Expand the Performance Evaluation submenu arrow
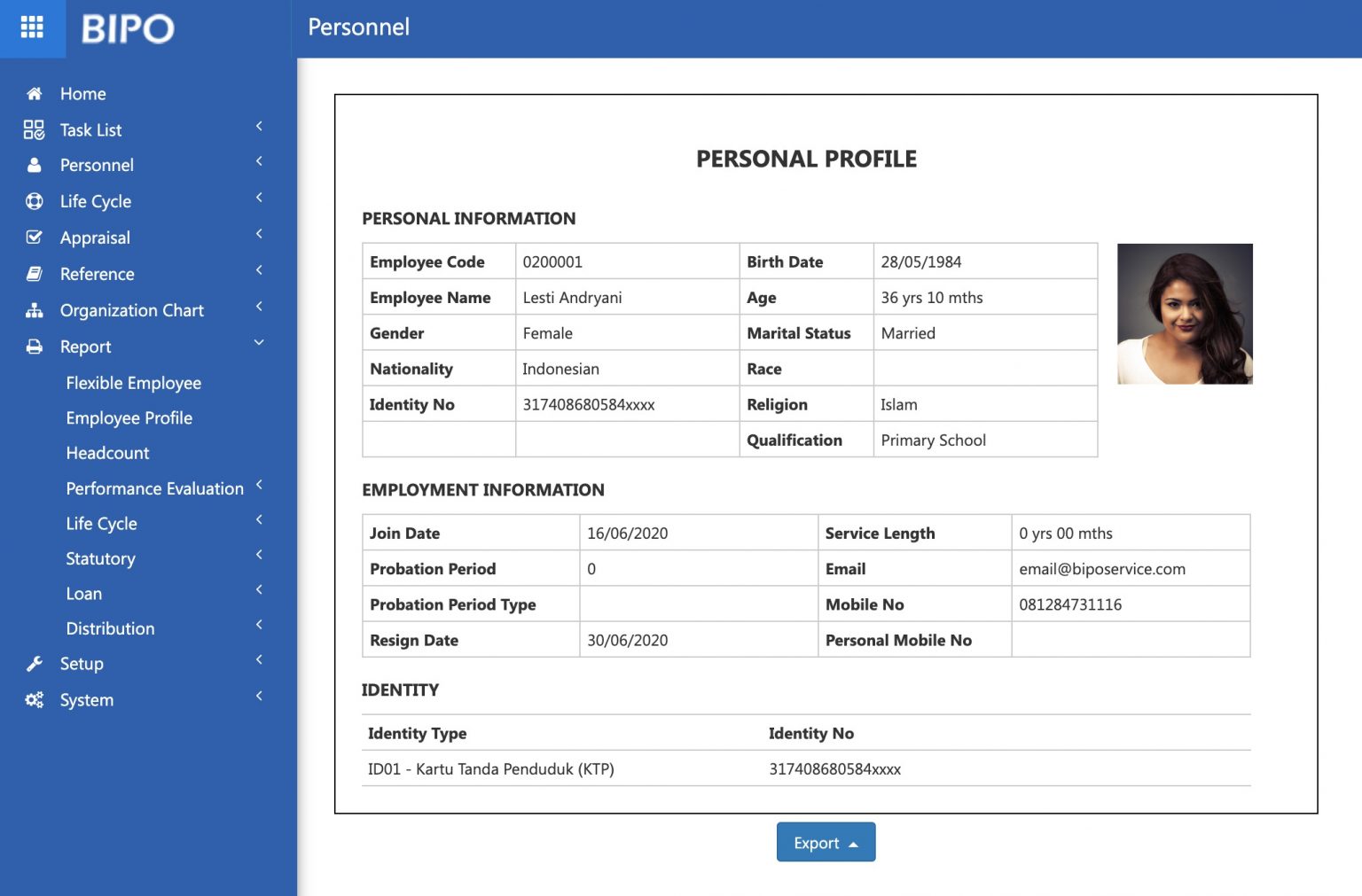Viewport: 1362px width, 896px height. pyautogui.click(x=259, y=485)
